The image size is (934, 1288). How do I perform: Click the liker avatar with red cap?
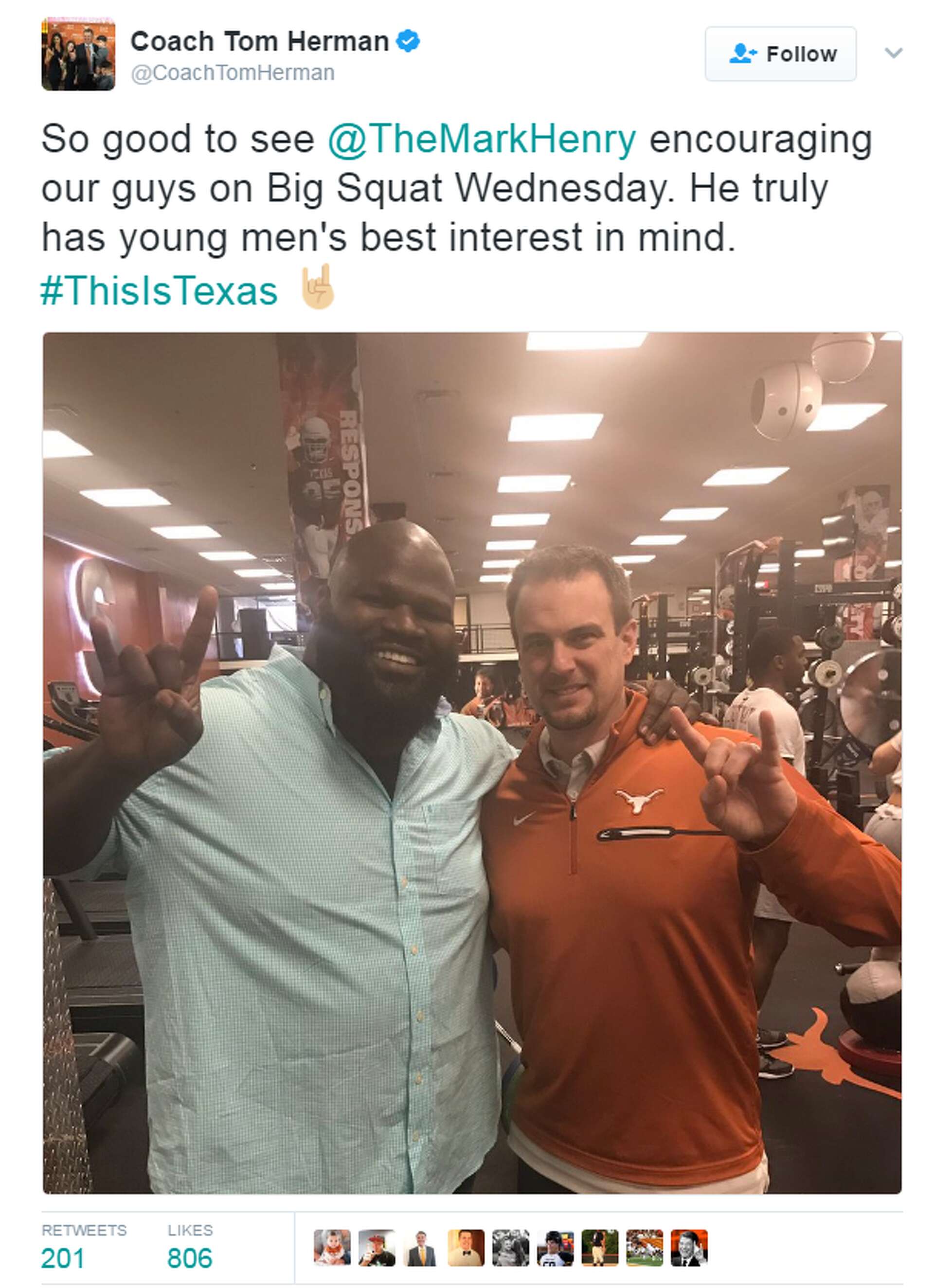click(x=377, y=1248)
